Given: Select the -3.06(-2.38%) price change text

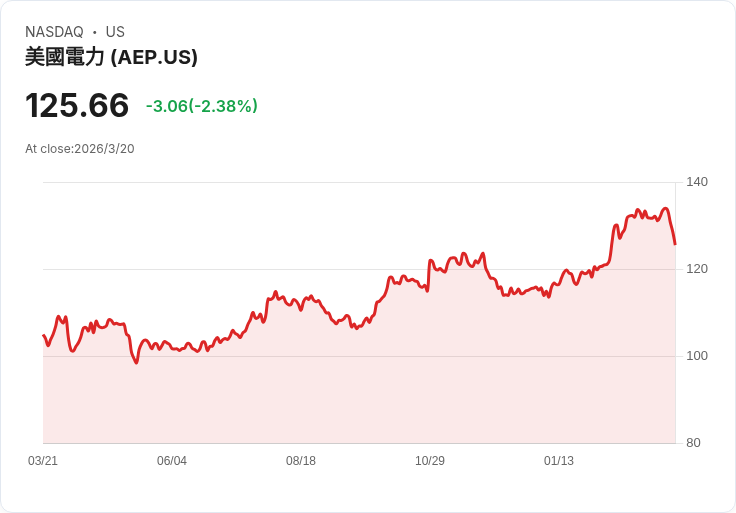Looking at the screenshot, I should click(x=202, y=106).
